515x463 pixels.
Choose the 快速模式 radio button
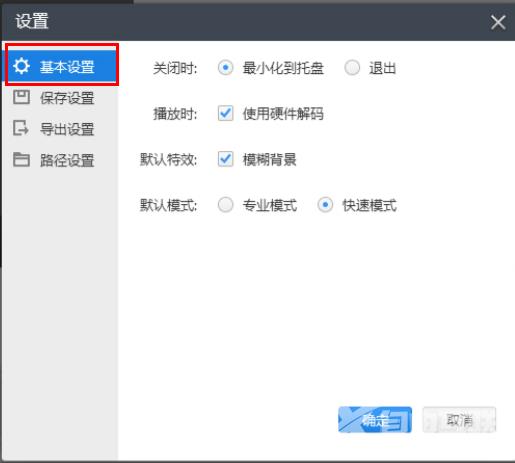point(325,205)
